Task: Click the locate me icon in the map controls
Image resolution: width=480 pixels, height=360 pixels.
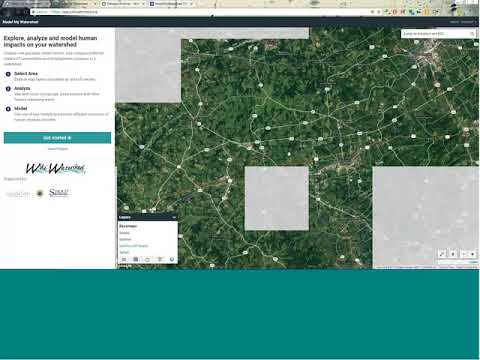Action: click(x=453, y=254)
